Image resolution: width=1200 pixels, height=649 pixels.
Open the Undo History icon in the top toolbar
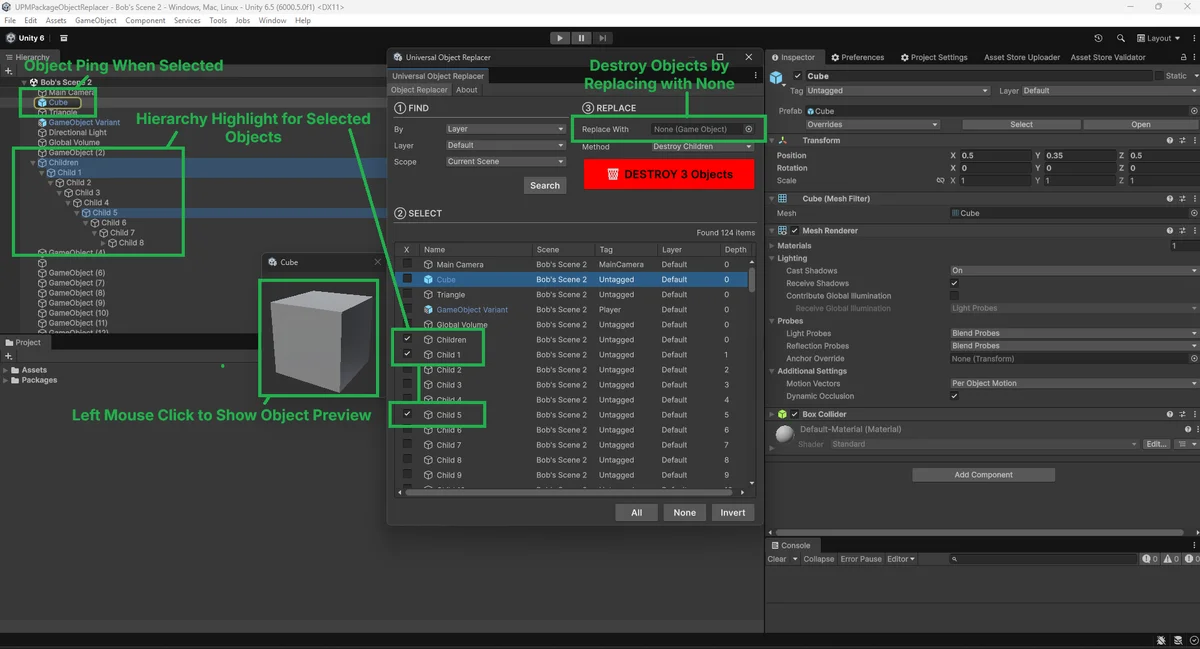pos(1099,38)
